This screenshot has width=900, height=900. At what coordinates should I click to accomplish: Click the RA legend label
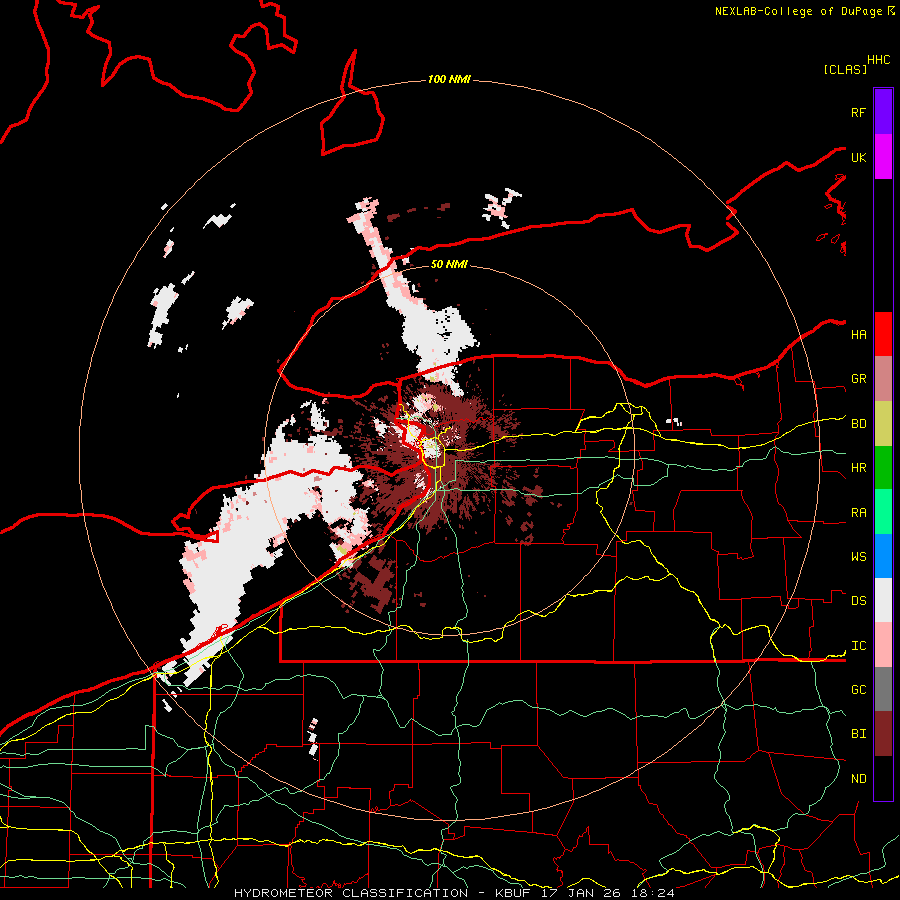pos(858,512)
